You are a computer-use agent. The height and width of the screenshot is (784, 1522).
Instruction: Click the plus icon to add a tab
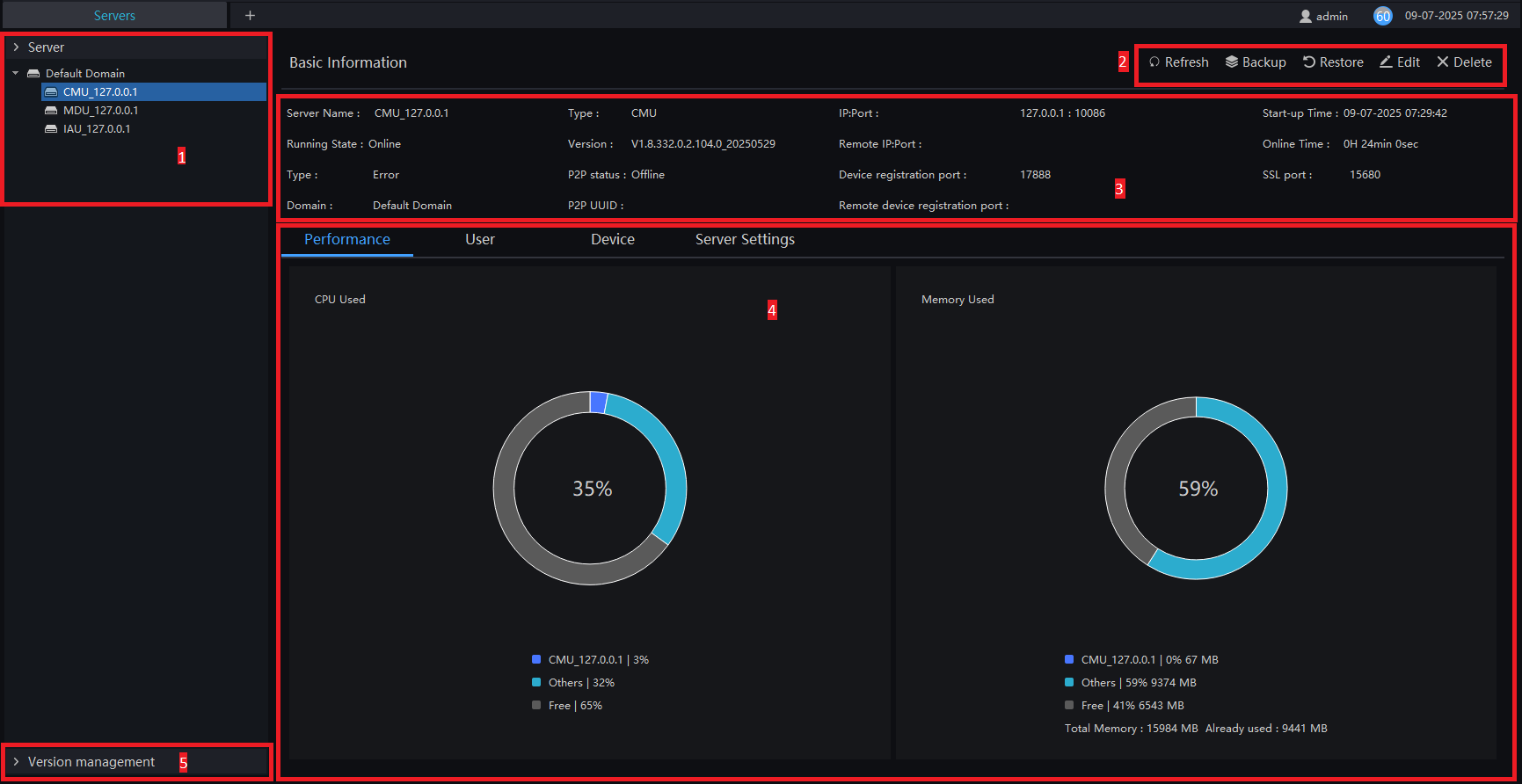pyautogui.click(x=250, y=15)
